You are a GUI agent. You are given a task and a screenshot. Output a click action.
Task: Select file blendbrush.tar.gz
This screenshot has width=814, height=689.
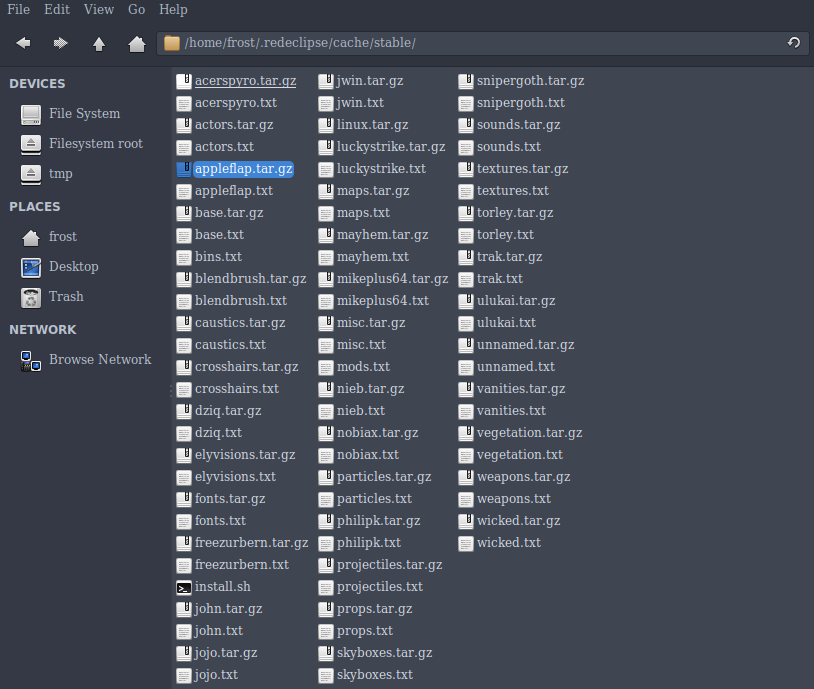coord(251,279)
